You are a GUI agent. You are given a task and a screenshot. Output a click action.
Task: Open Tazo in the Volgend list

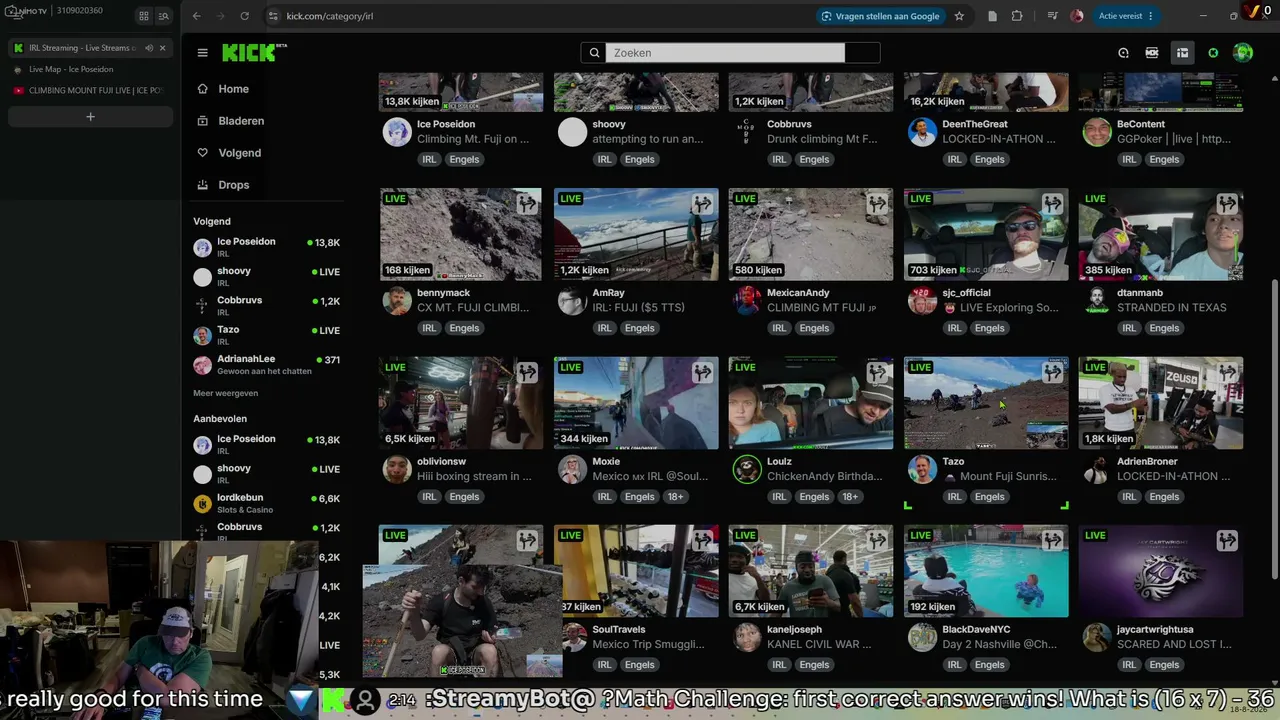tap(268, 335)
